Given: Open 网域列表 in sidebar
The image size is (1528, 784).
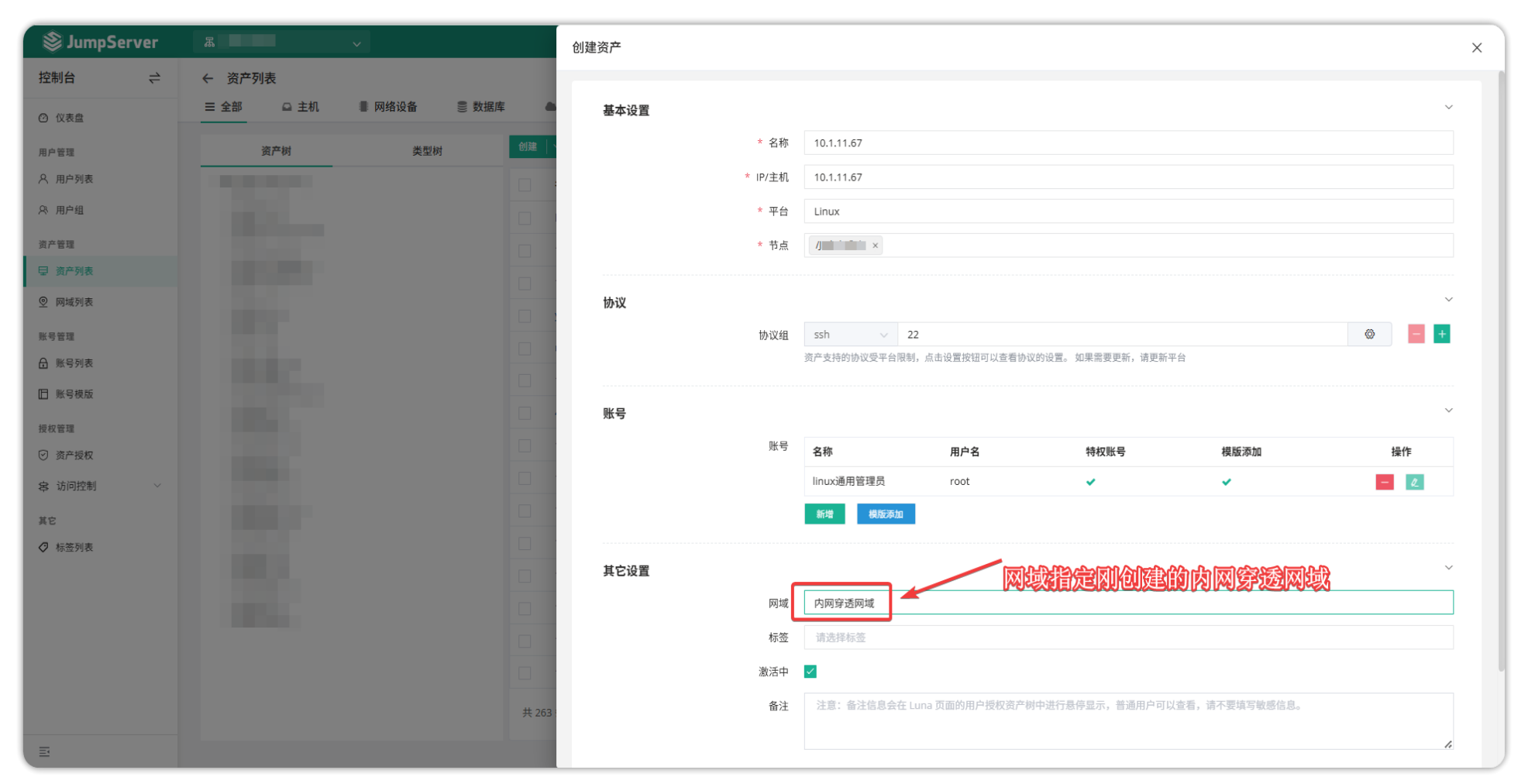Looking at the screenshot, I should click(74, 302).
